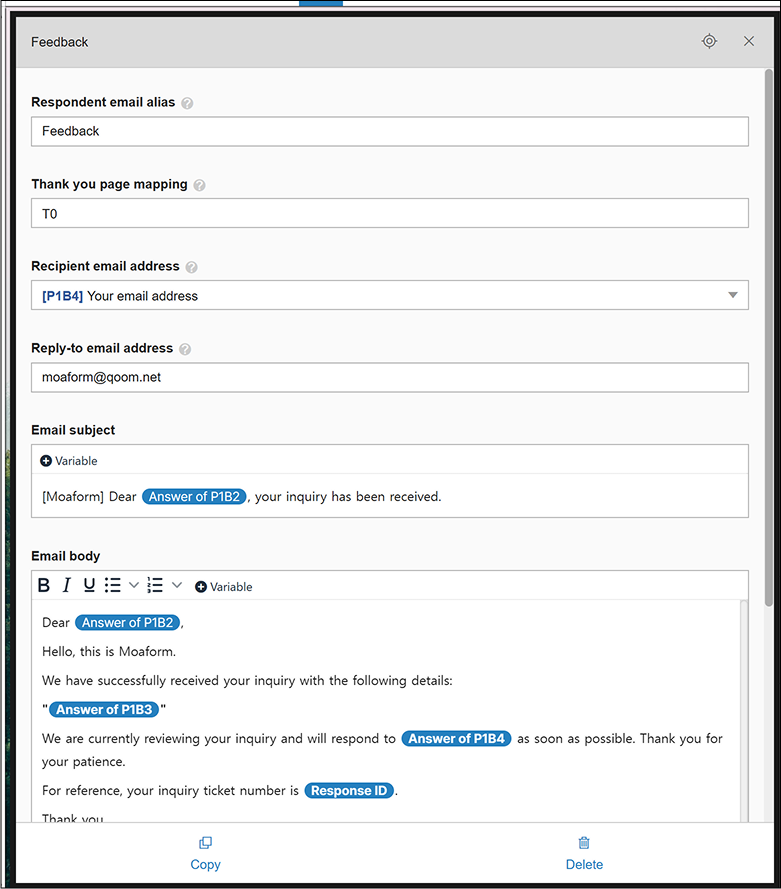
Task: Click the Respondent email alias field
Action: pos(389,132)
